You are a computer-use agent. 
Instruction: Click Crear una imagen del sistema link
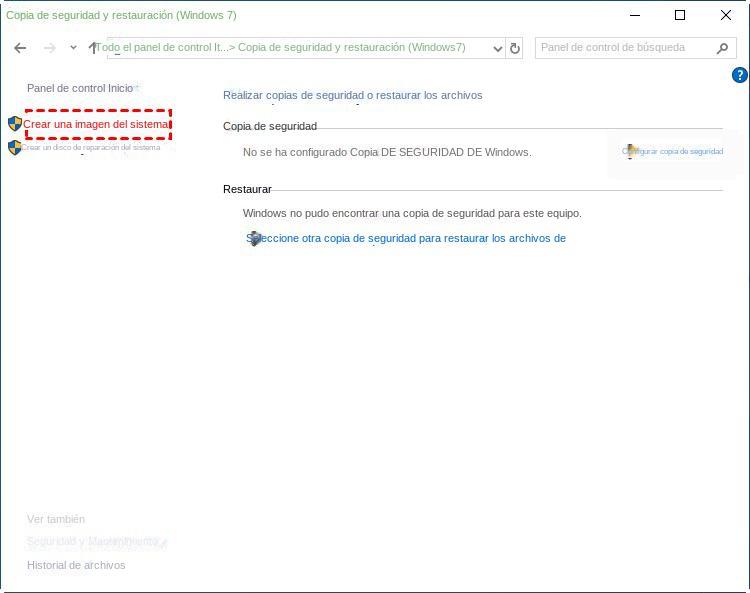(96, 124)
